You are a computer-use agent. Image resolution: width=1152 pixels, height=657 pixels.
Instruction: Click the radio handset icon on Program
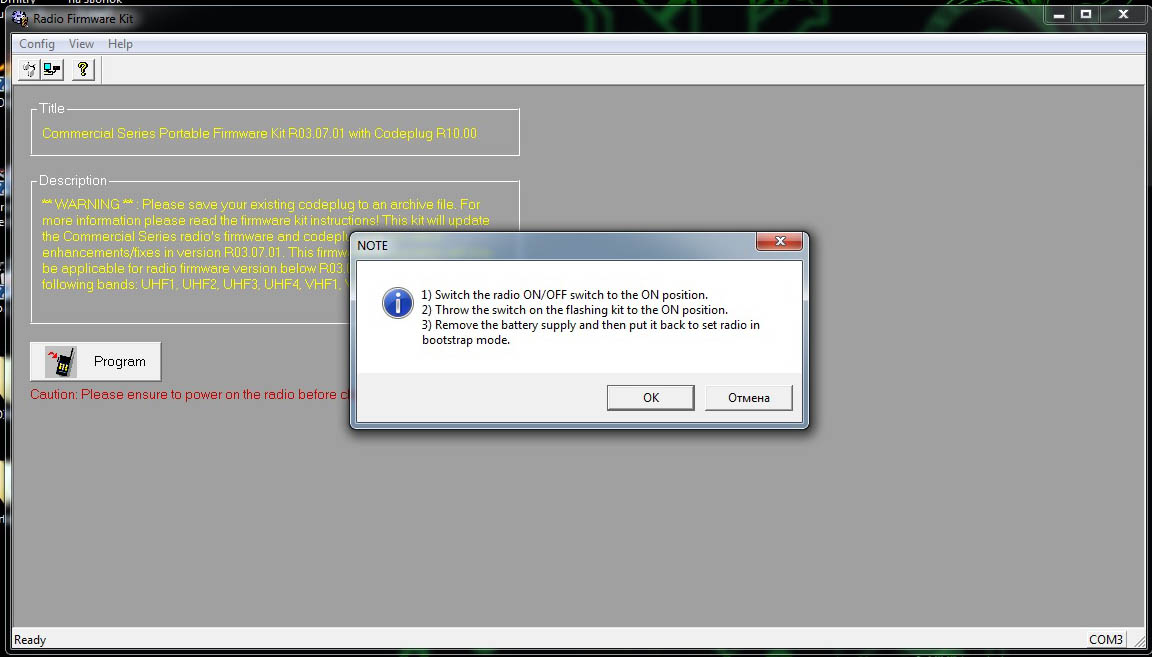point(62,362)
